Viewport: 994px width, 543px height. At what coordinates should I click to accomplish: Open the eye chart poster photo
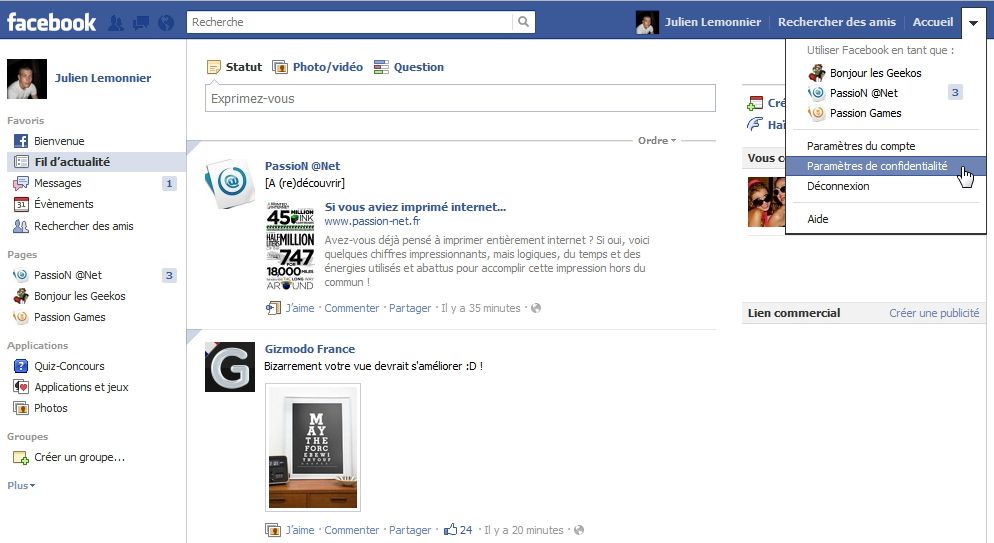pyautogui.click(x=313, y=447)
